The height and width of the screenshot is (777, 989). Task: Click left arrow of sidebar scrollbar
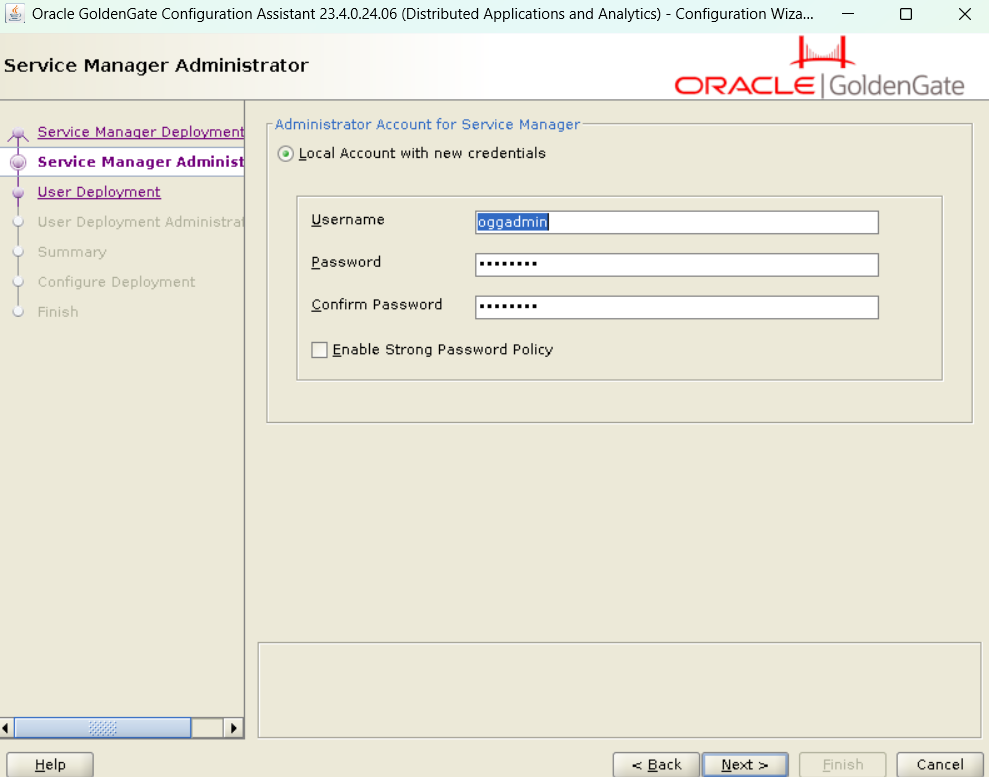pyautogui.click(x=6, y=728)
